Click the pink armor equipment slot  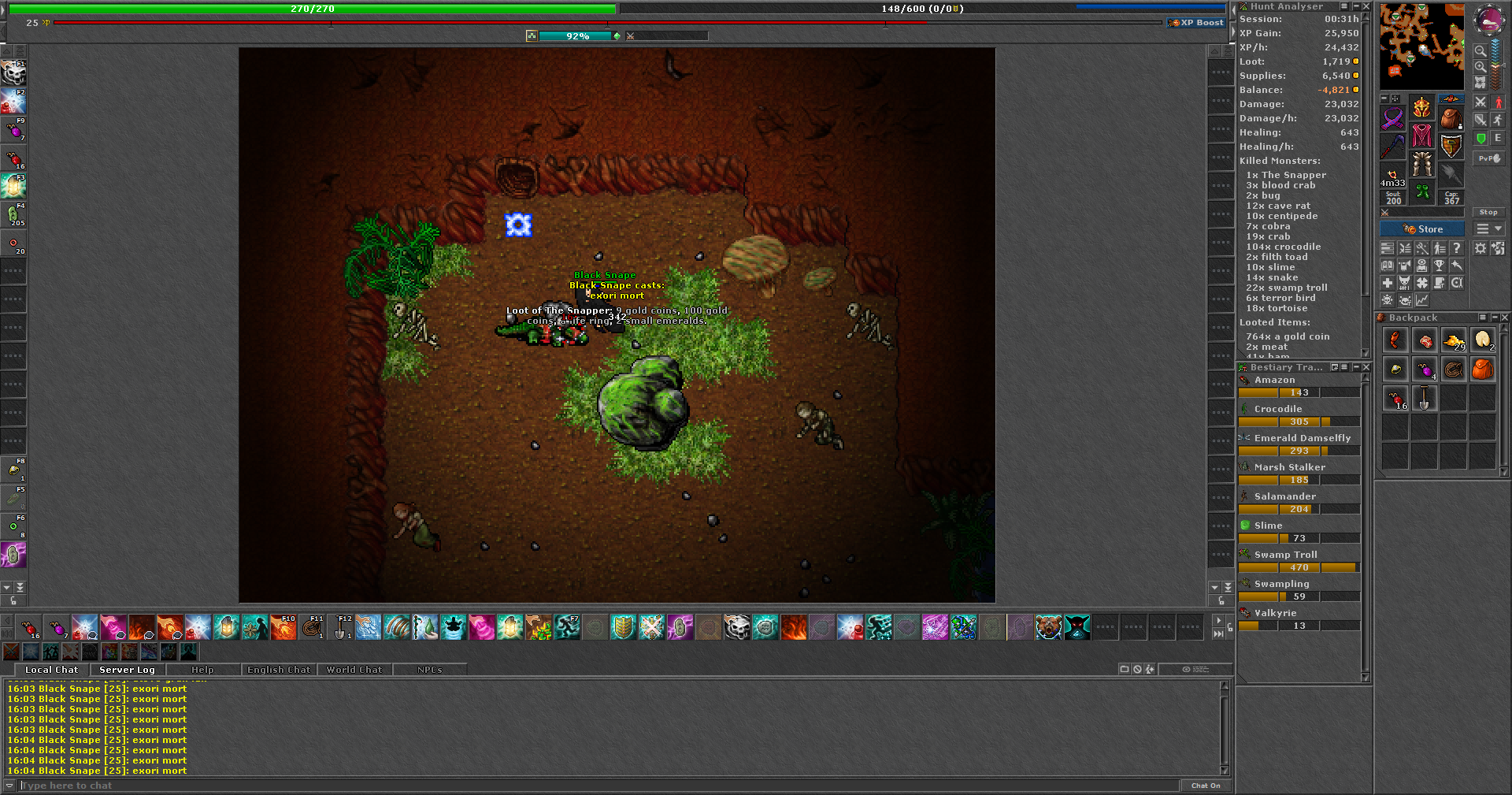click(1421, 136)
